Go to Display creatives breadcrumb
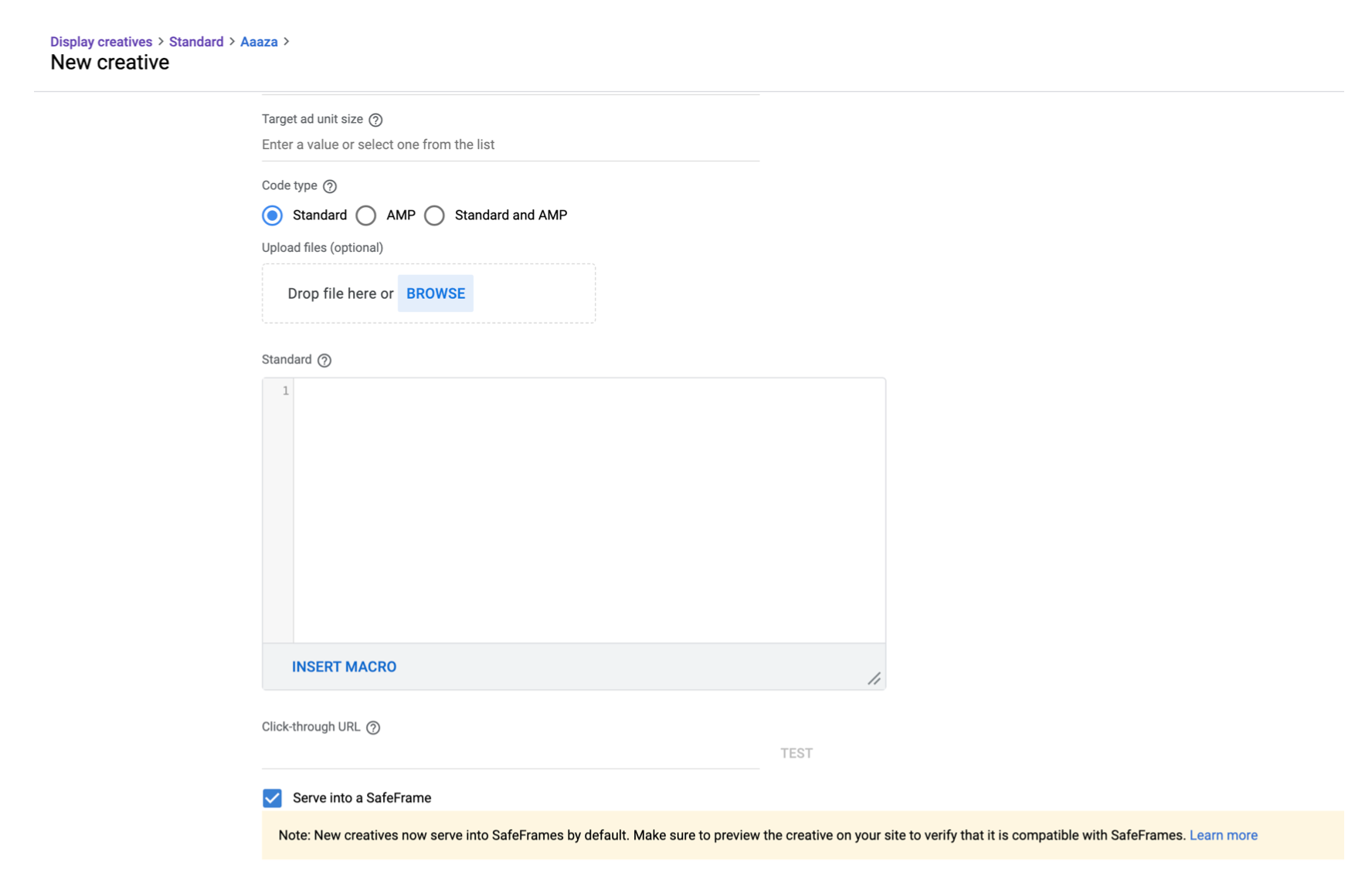Image resolution: width=1372 pixels, height=890 pixels. [101, 42]
